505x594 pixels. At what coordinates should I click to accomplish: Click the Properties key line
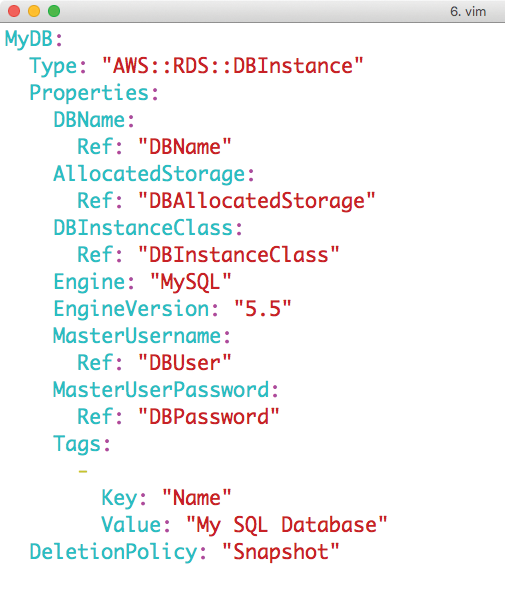(x=94, y=93)
